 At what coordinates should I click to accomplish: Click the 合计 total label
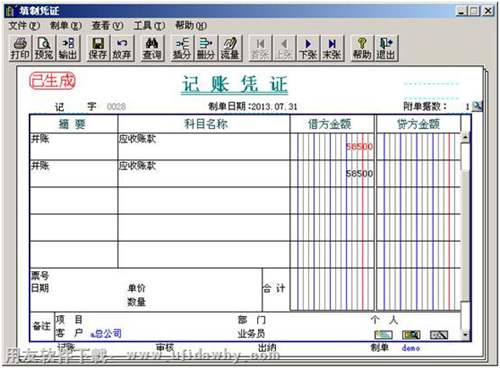(x=274, y=288)
